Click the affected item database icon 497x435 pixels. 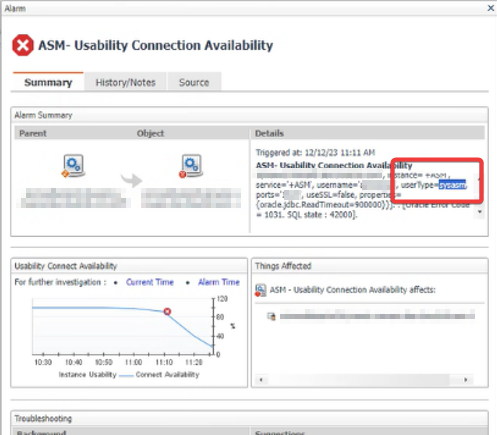point(271,316)
